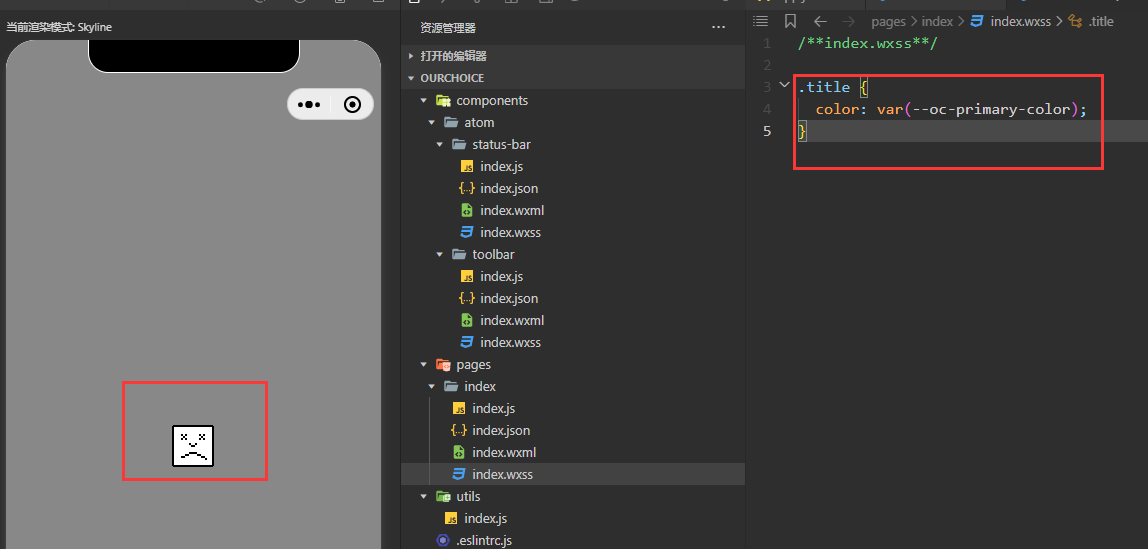Click the index breadcrumb segment
This screenshot has height=549, width=1148.
(937, 21)
